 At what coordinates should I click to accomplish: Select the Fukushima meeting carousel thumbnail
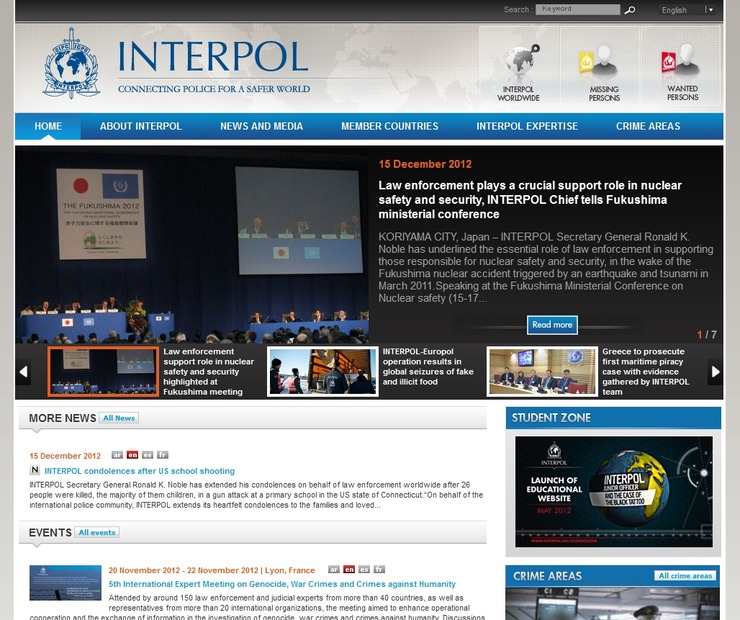[x=103, y=372]
